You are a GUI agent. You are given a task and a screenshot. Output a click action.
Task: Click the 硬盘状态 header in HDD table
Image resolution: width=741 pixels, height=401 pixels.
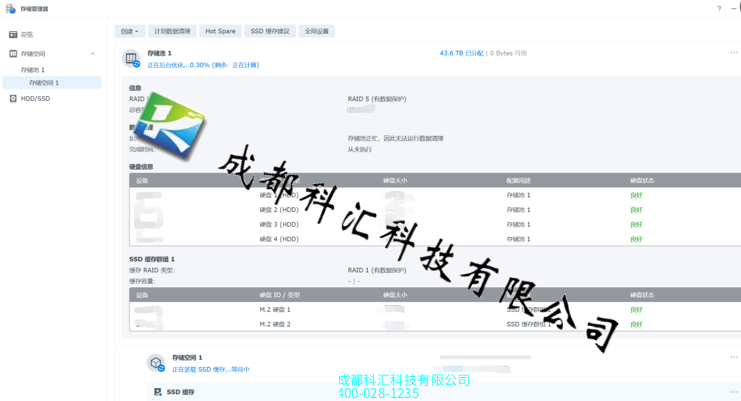[x=642, y=180]
